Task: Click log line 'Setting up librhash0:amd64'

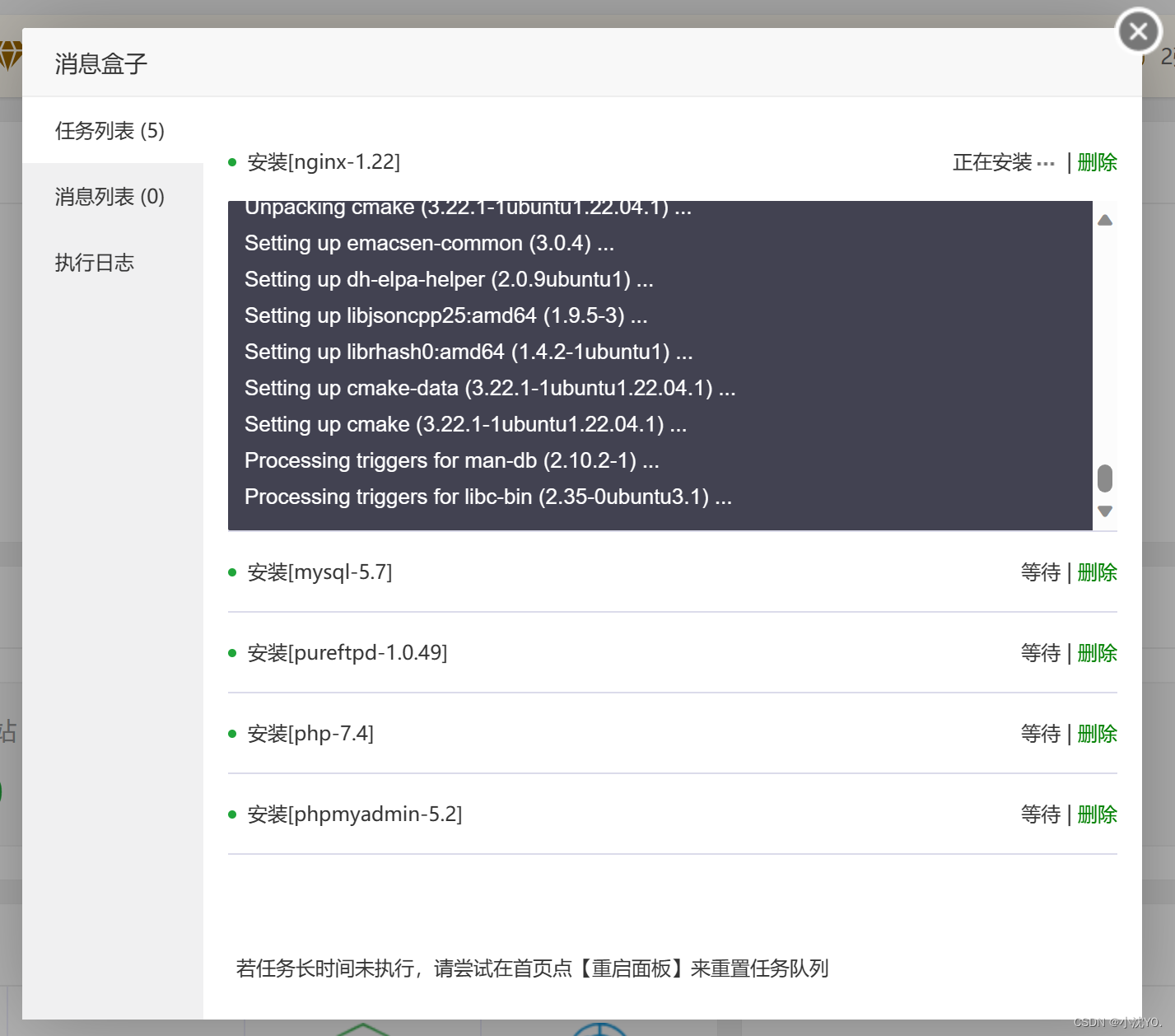Action: [x=469, y=352]
